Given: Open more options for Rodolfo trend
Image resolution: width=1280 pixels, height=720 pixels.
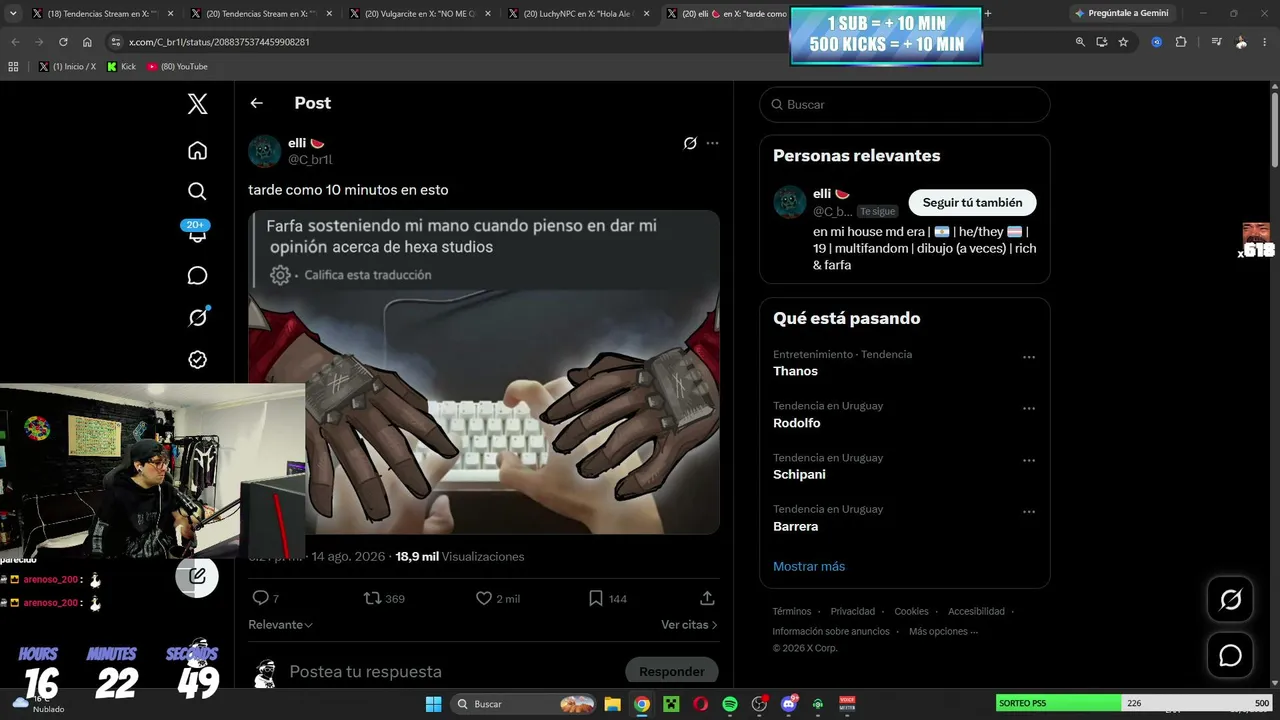Looking at the screenshot, I should coord(1029,409).
